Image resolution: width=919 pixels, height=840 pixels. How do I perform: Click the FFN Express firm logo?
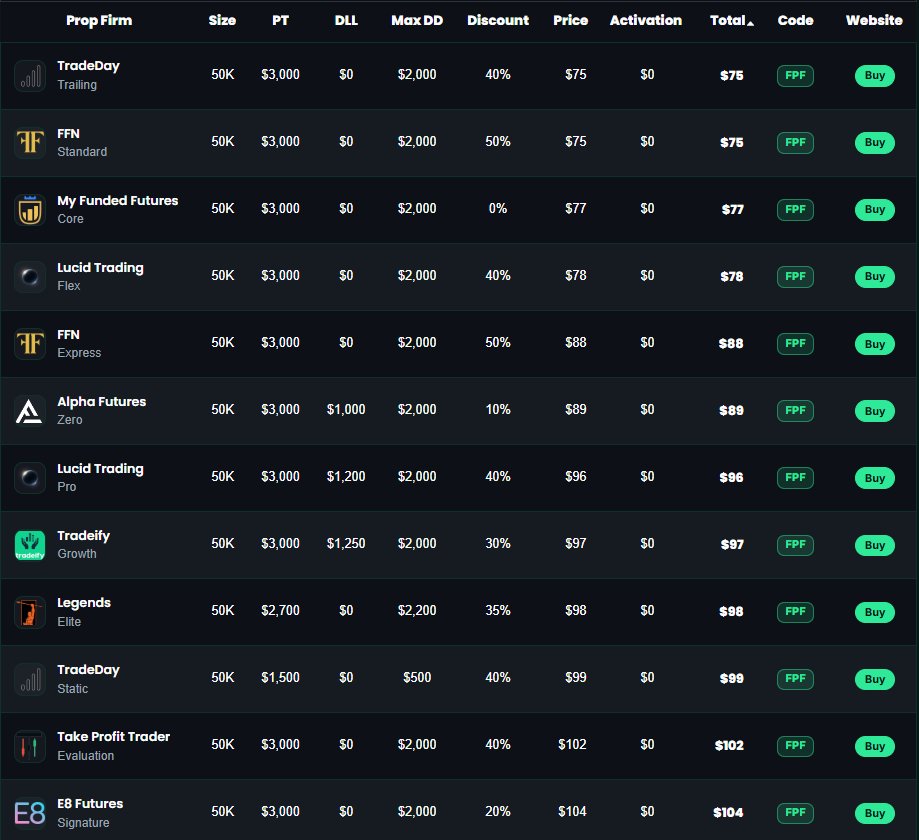pos(30,344)
